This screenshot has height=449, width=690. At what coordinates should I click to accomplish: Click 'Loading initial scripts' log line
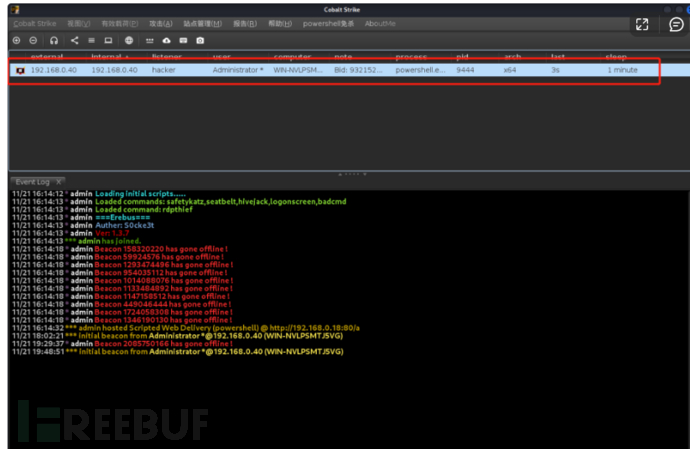pyautogui.click(x=99, y=194)
